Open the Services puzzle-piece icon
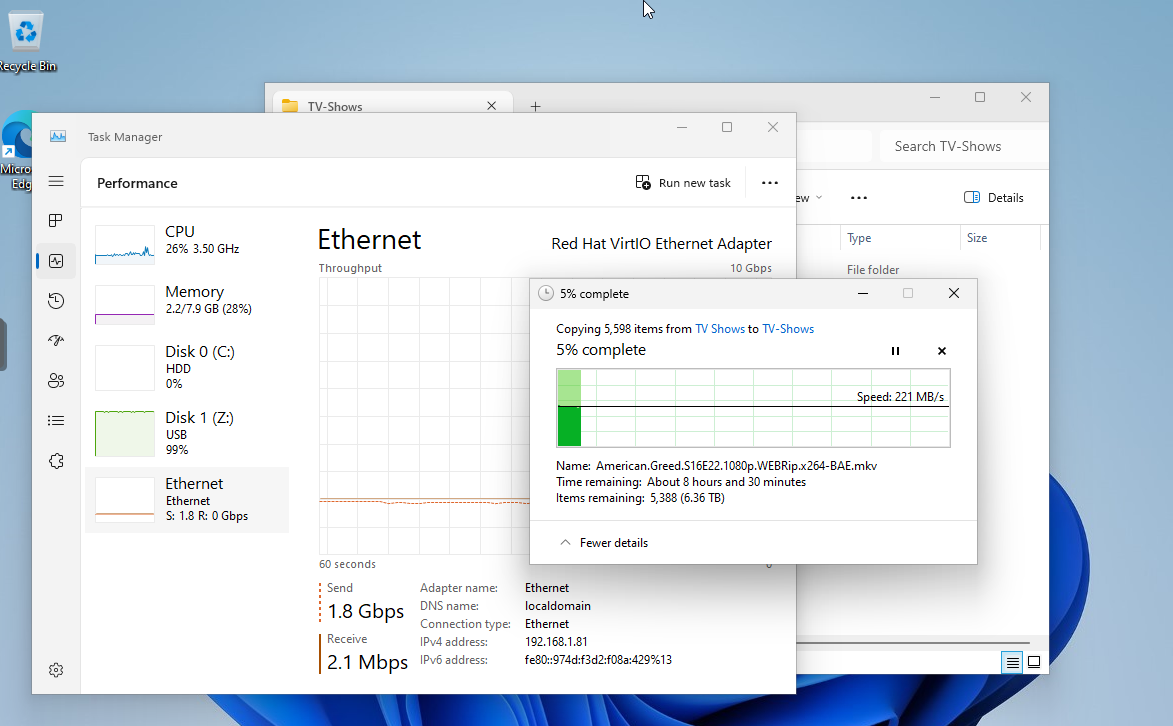 (56, 461)
